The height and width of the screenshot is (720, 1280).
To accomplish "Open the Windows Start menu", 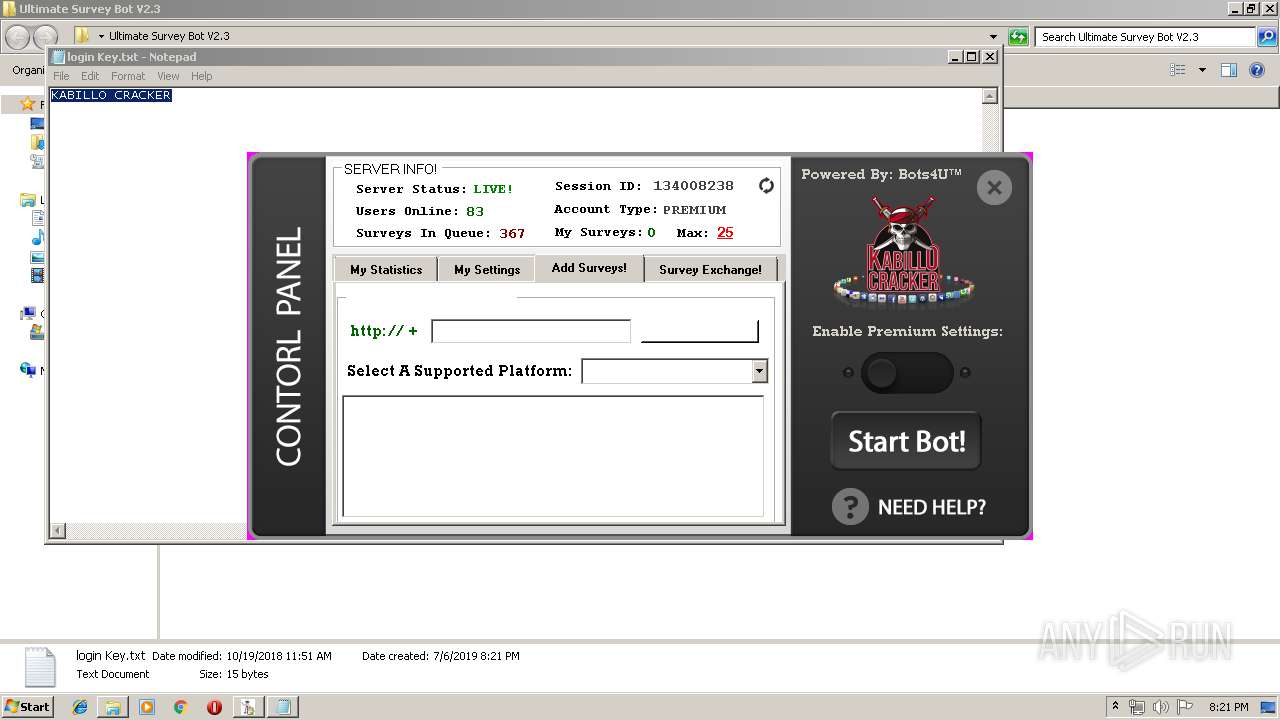I will click(27, 707).
